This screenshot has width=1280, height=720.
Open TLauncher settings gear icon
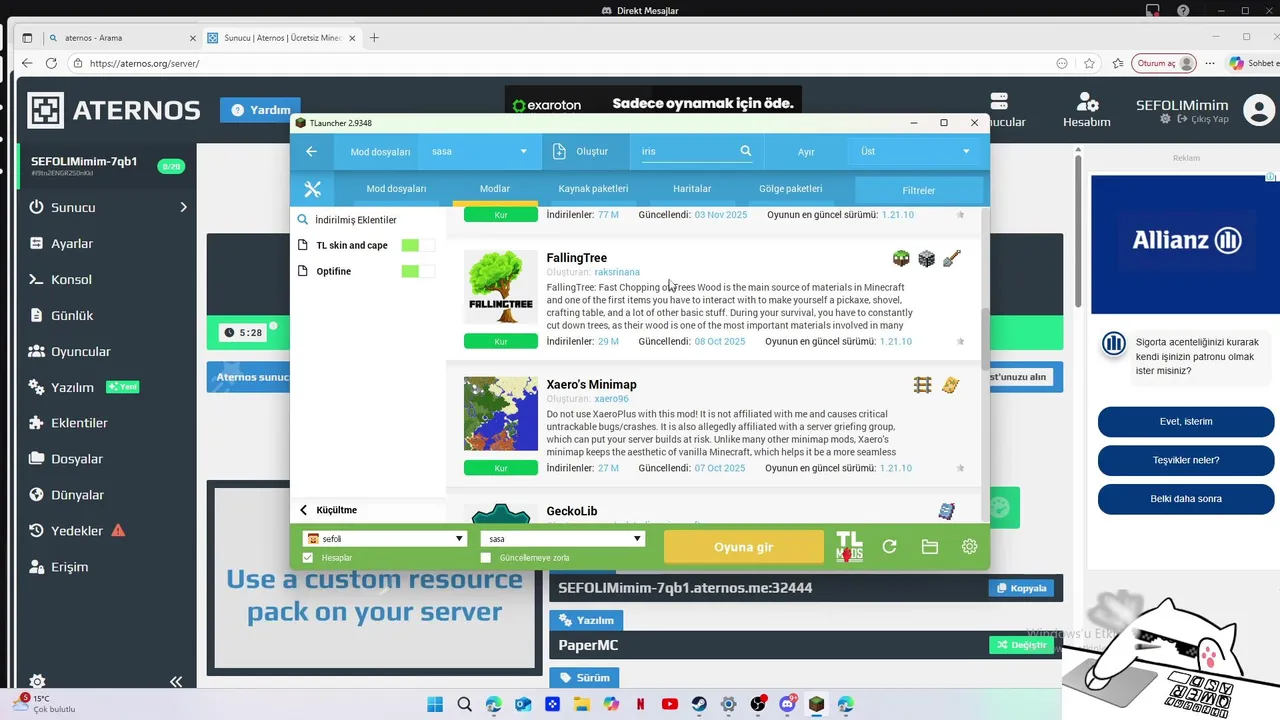(x=969, y=546)
